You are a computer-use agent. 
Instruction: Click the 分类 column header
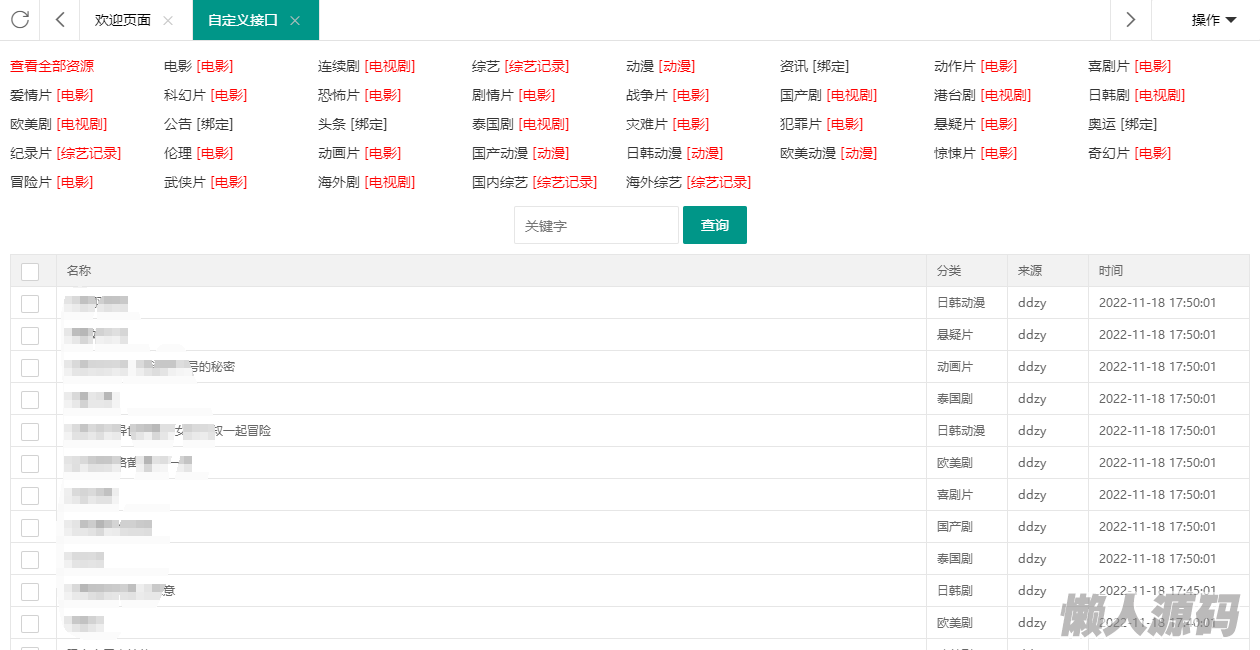coord(948,271)
